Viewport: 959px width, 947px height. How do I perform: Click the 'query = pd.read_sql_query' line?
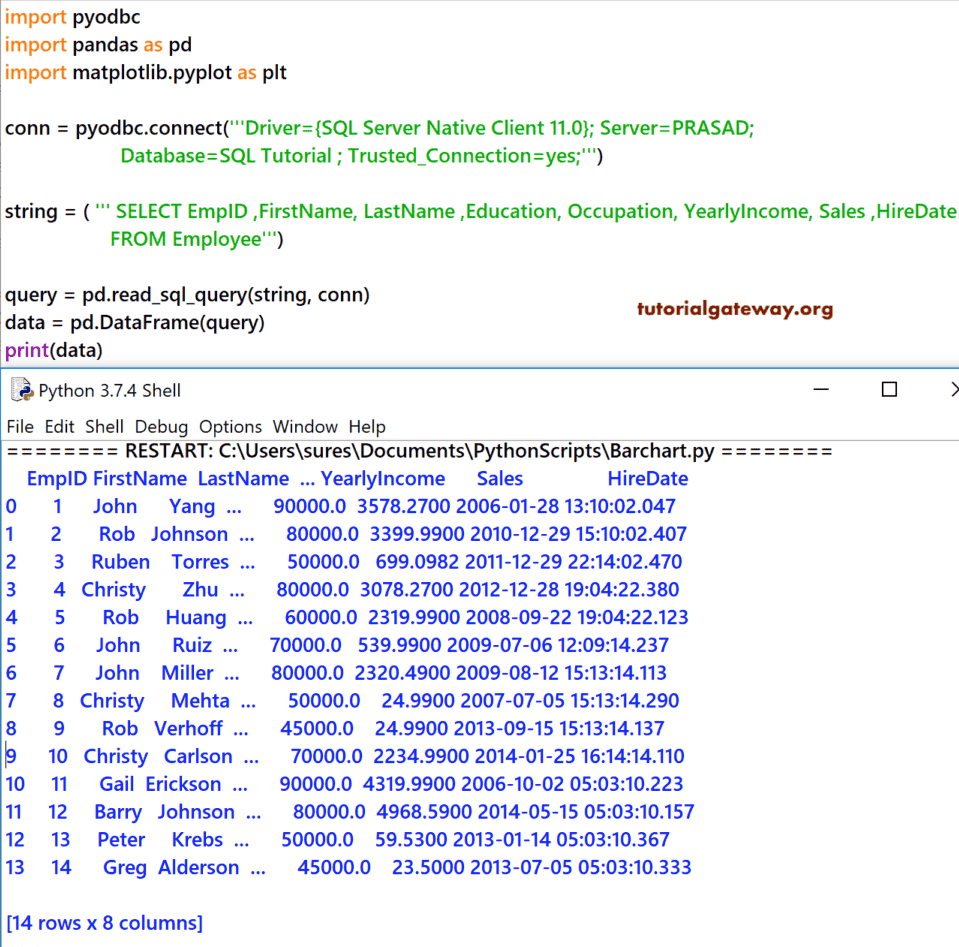[x=187, y=295]
